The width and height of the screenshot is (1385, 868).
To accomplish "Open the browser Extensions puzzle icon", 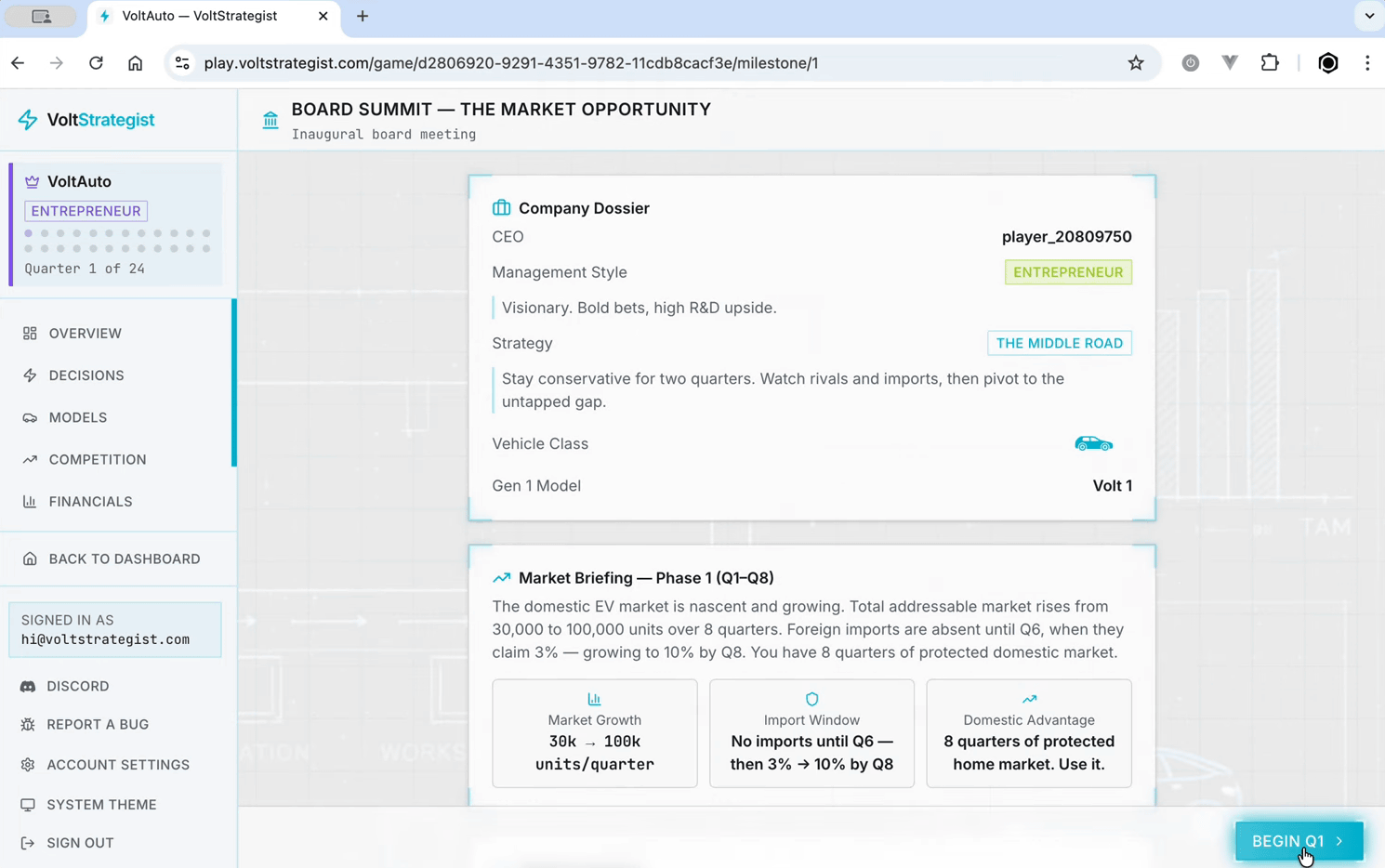I will tap(1270, 63).
